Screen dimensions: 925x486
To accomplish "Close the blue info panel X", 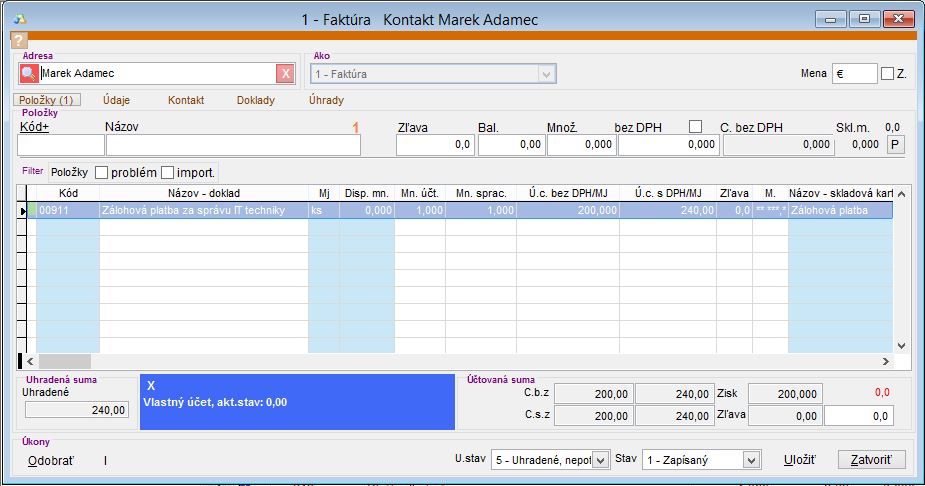I will coord(151,386).
